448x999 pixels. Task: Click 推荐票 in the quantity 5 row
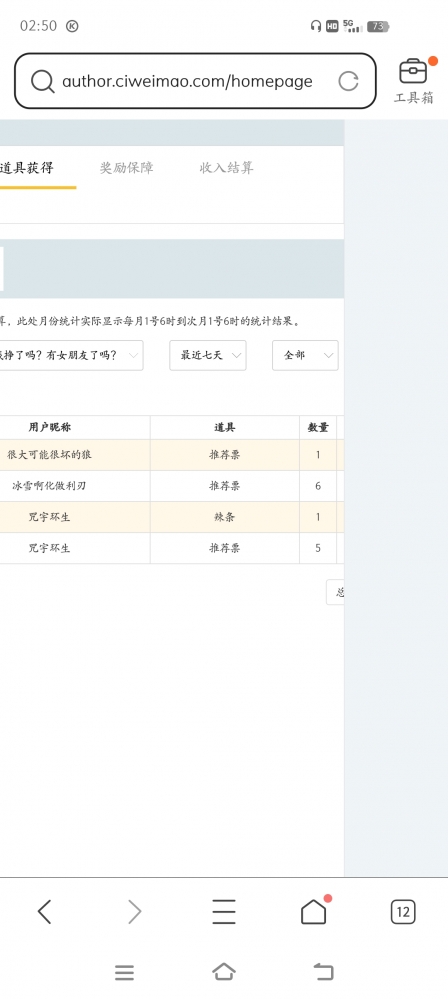225,548
